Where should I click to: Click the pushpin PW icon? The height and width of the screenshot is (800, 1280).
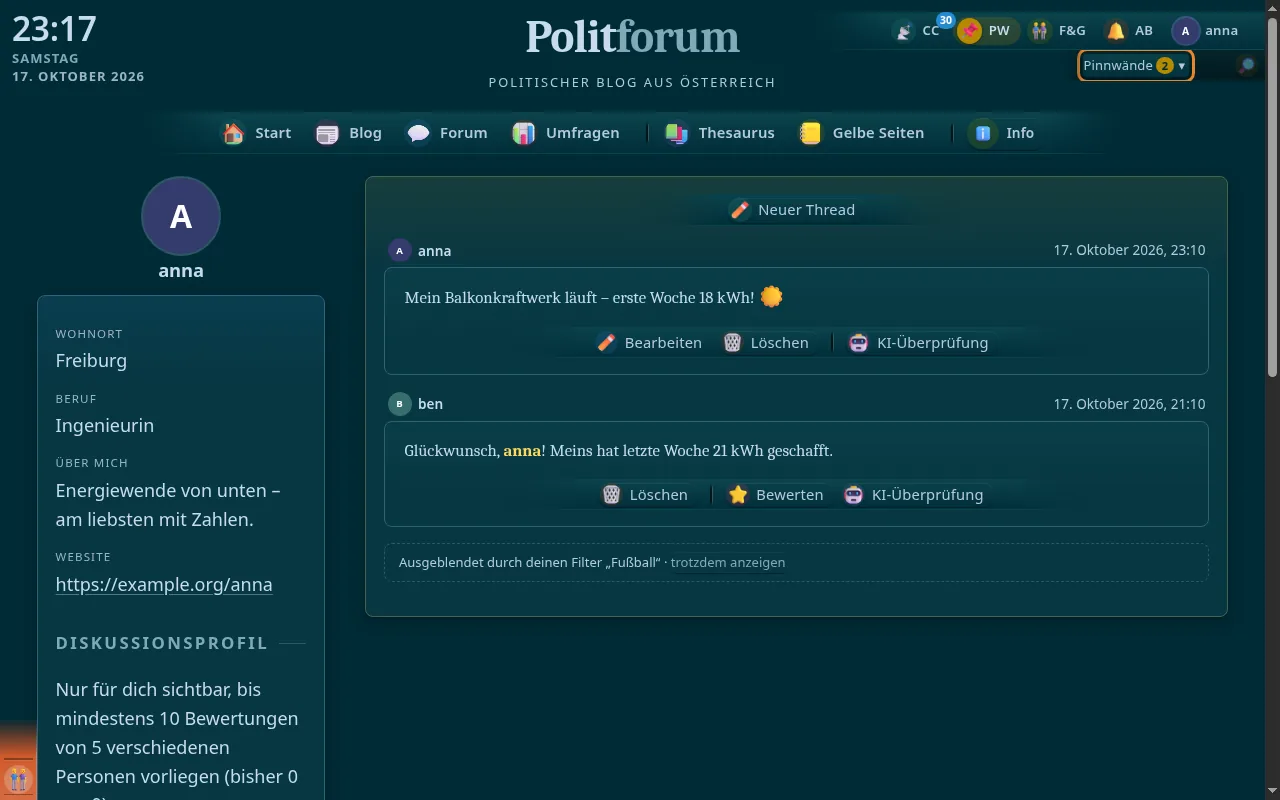(x=969, y=31)
